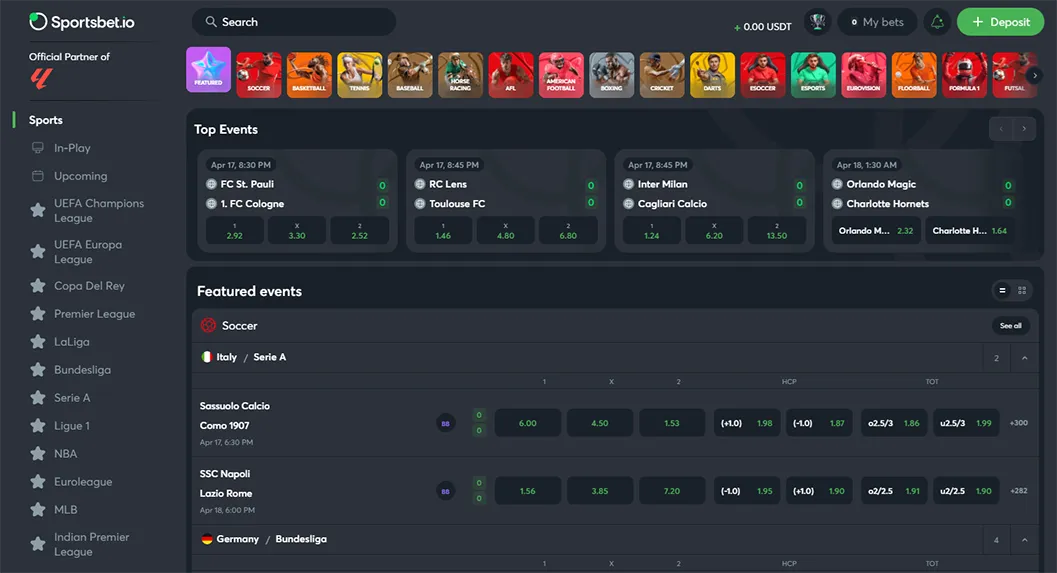Image resolution: width=1057 pixels, height=573 pixels.
Task: Open My bets
Action: (876, 22)
